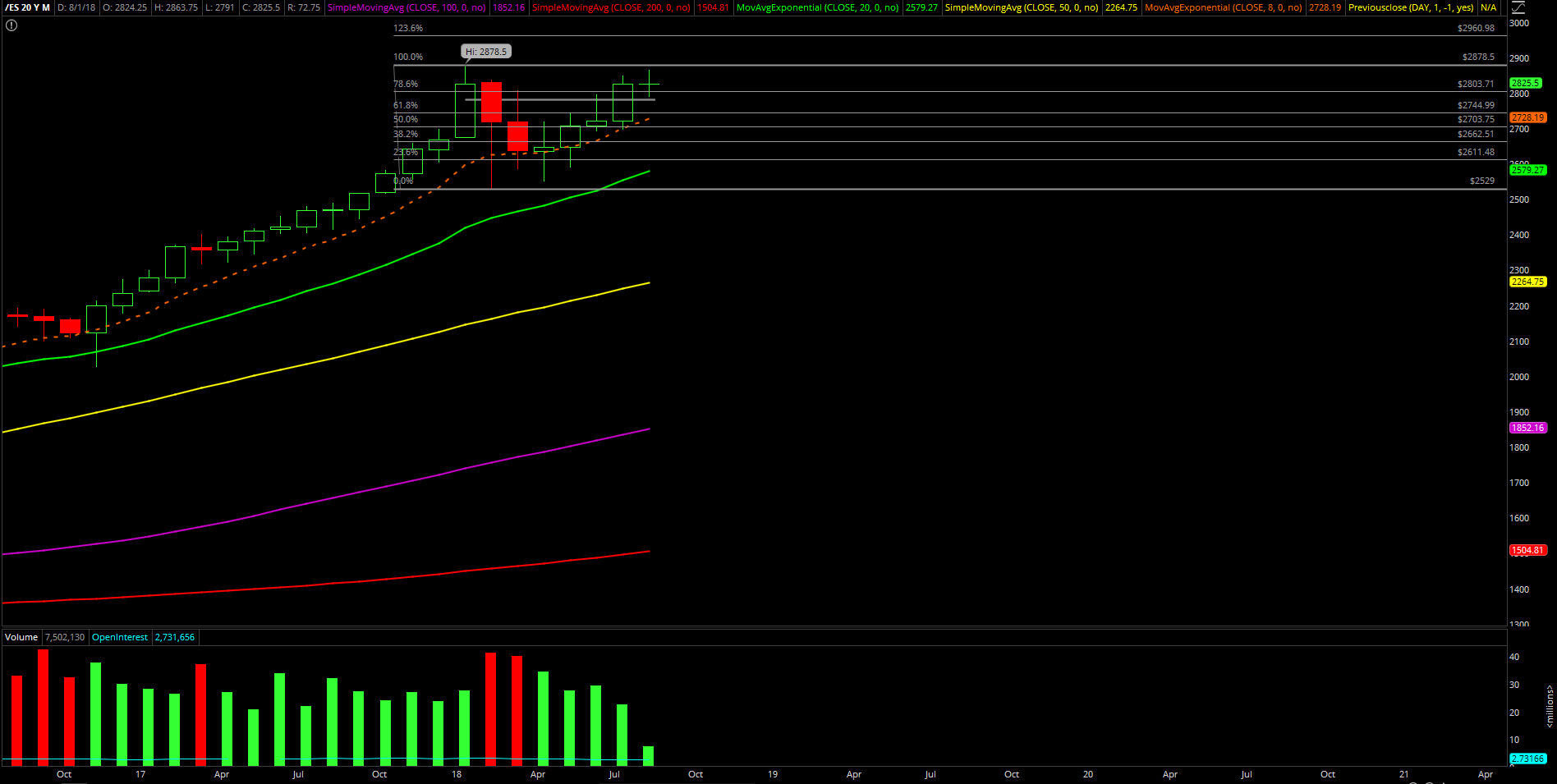Click the $2611.48 Fibonacci price label
The width and height of the screenshot is (1557, 784).
click(x=1476, y=152)
